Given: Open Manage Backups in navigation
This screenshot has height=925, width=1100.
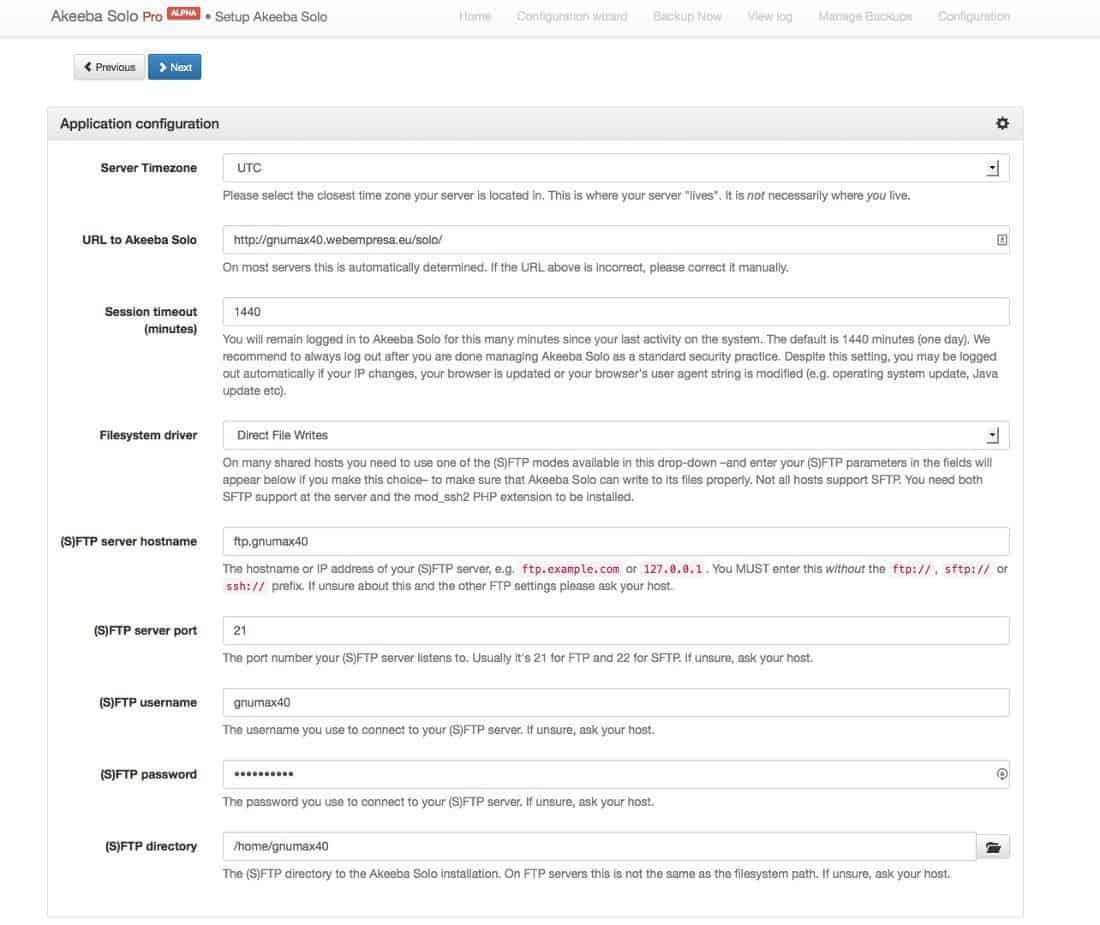Looking at the screenshot, I should tap(865, 16).
